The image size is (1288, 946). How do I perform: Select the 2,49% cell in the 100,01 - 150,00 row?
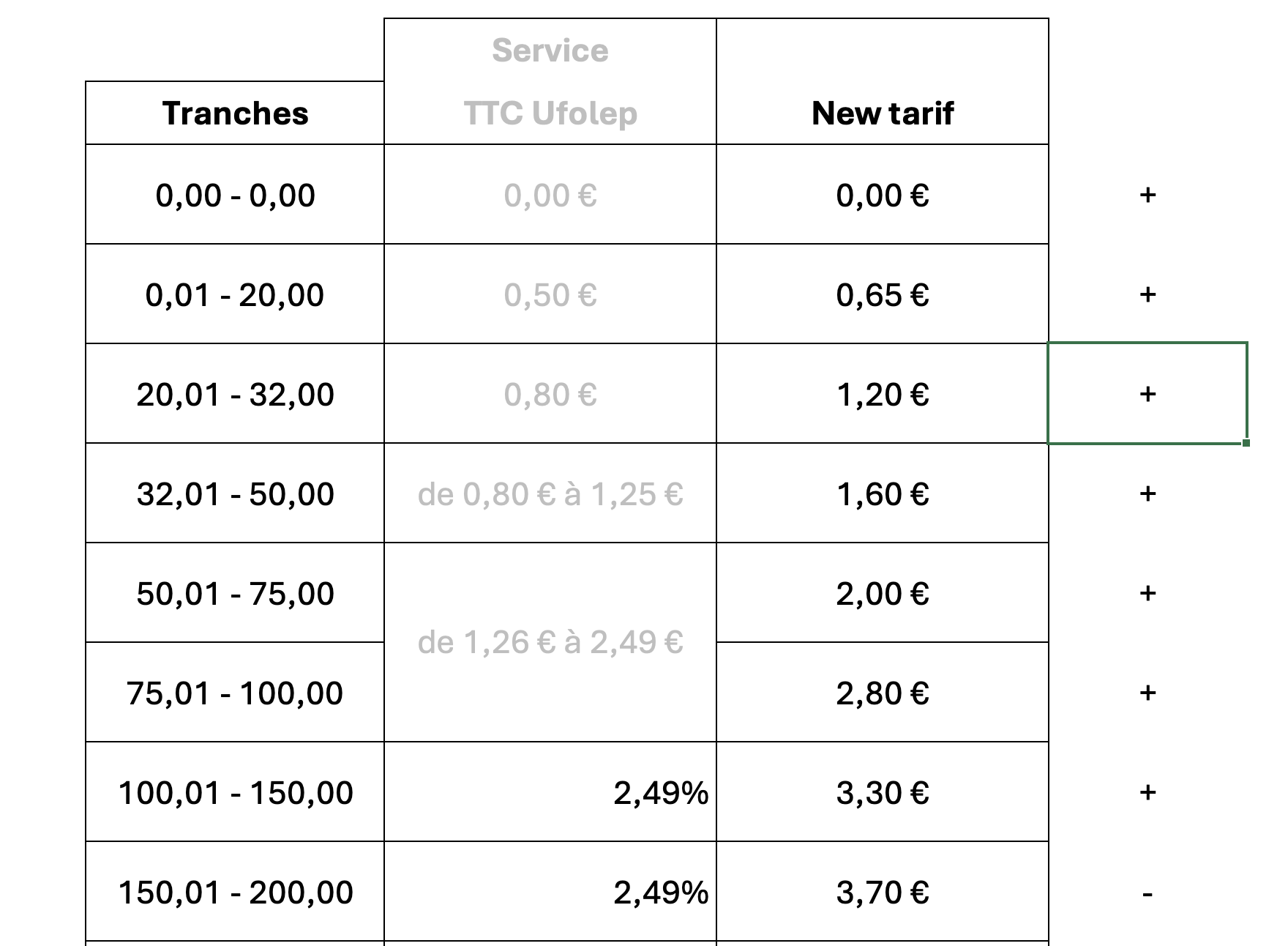tap(550, 792)
